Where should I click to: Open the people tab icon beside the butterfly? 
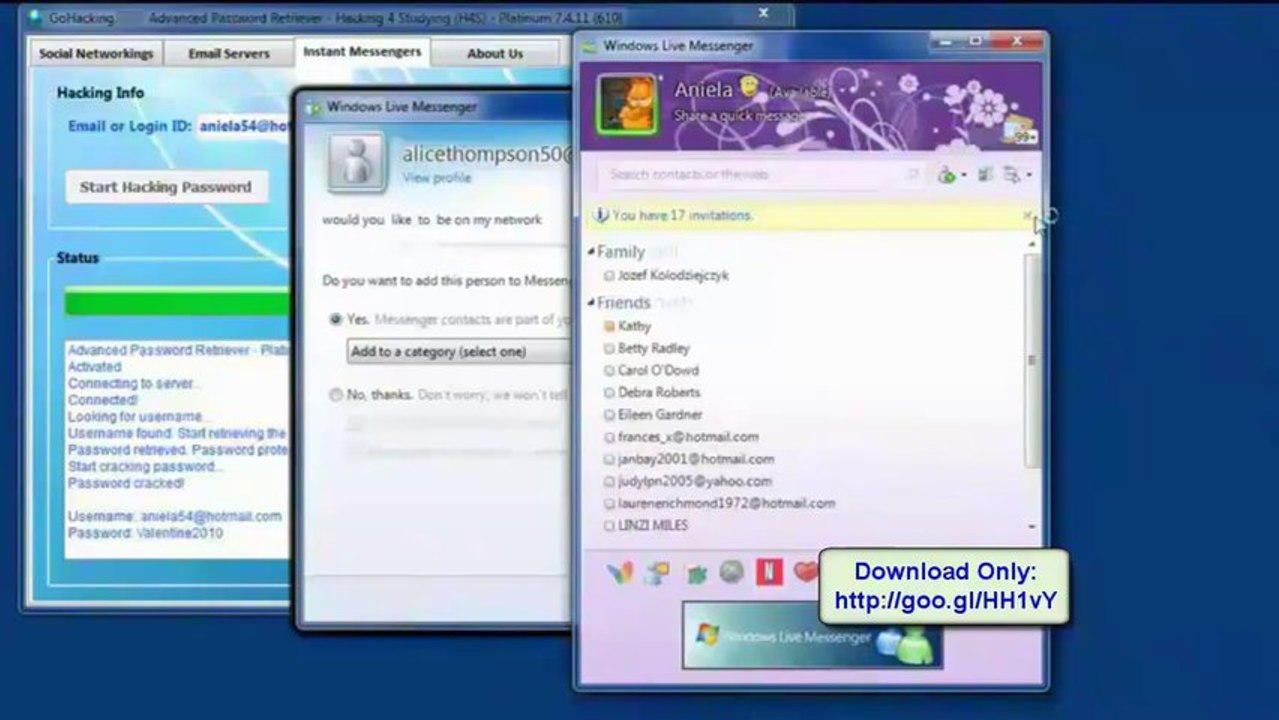(657, 573)
